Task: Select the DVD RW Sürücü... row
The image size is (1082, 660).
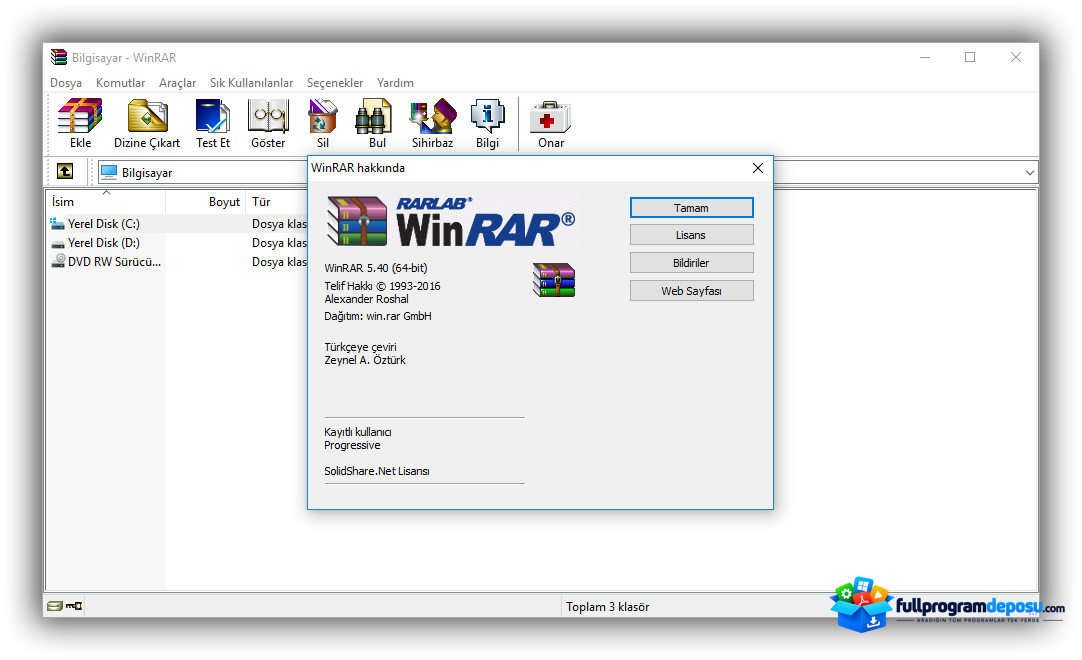Action: pos(177,262)
